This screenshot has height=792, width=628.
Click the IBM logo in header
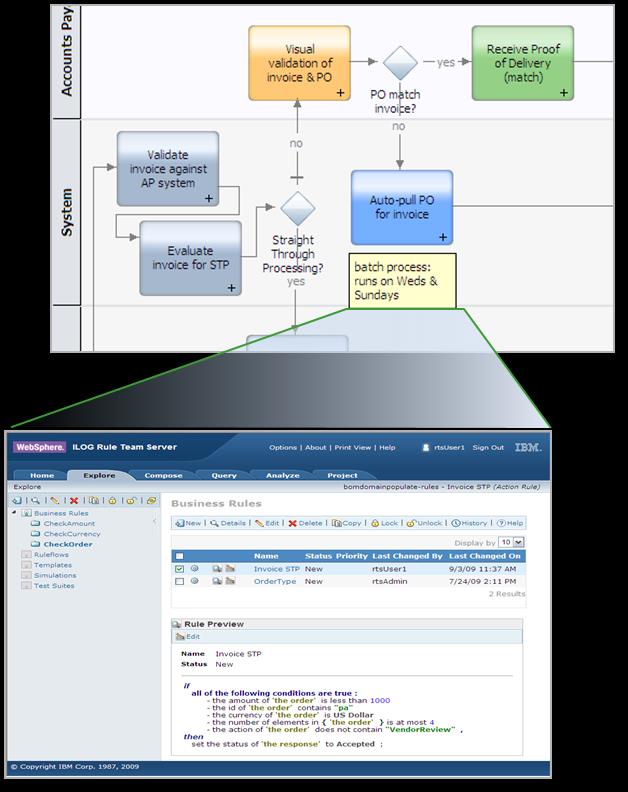click(x=528, y=447)
